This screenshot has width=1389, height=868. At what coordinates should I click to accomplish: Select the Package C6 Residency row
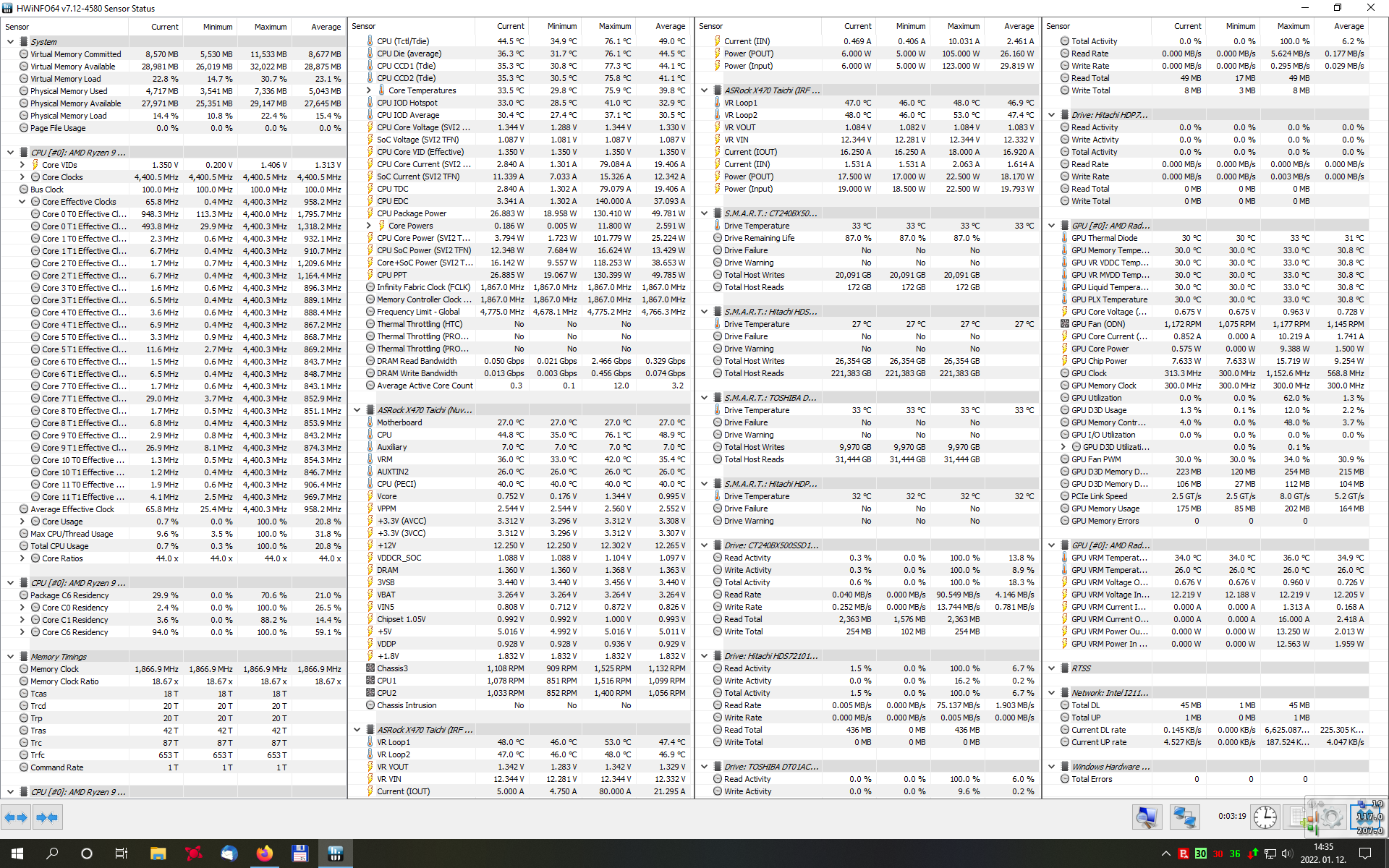174,595
